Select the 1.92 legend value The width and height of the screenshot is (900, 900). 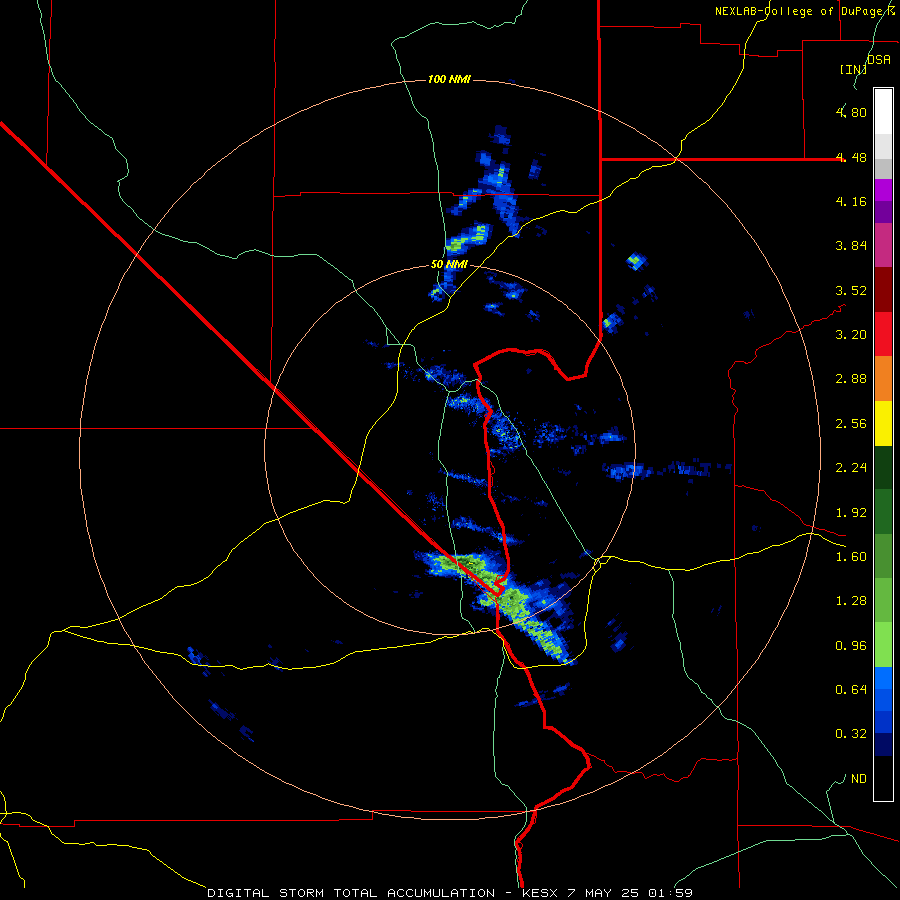point(851,512)
